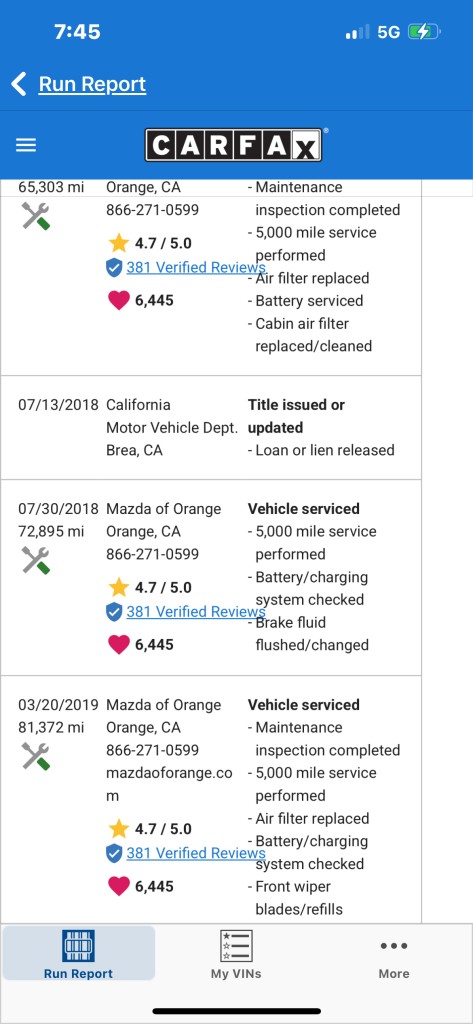Open 381 Verified Reviews for 07/30/2018 service
The height and width of the screenshot is (1024, 473).
coord(196,611)
